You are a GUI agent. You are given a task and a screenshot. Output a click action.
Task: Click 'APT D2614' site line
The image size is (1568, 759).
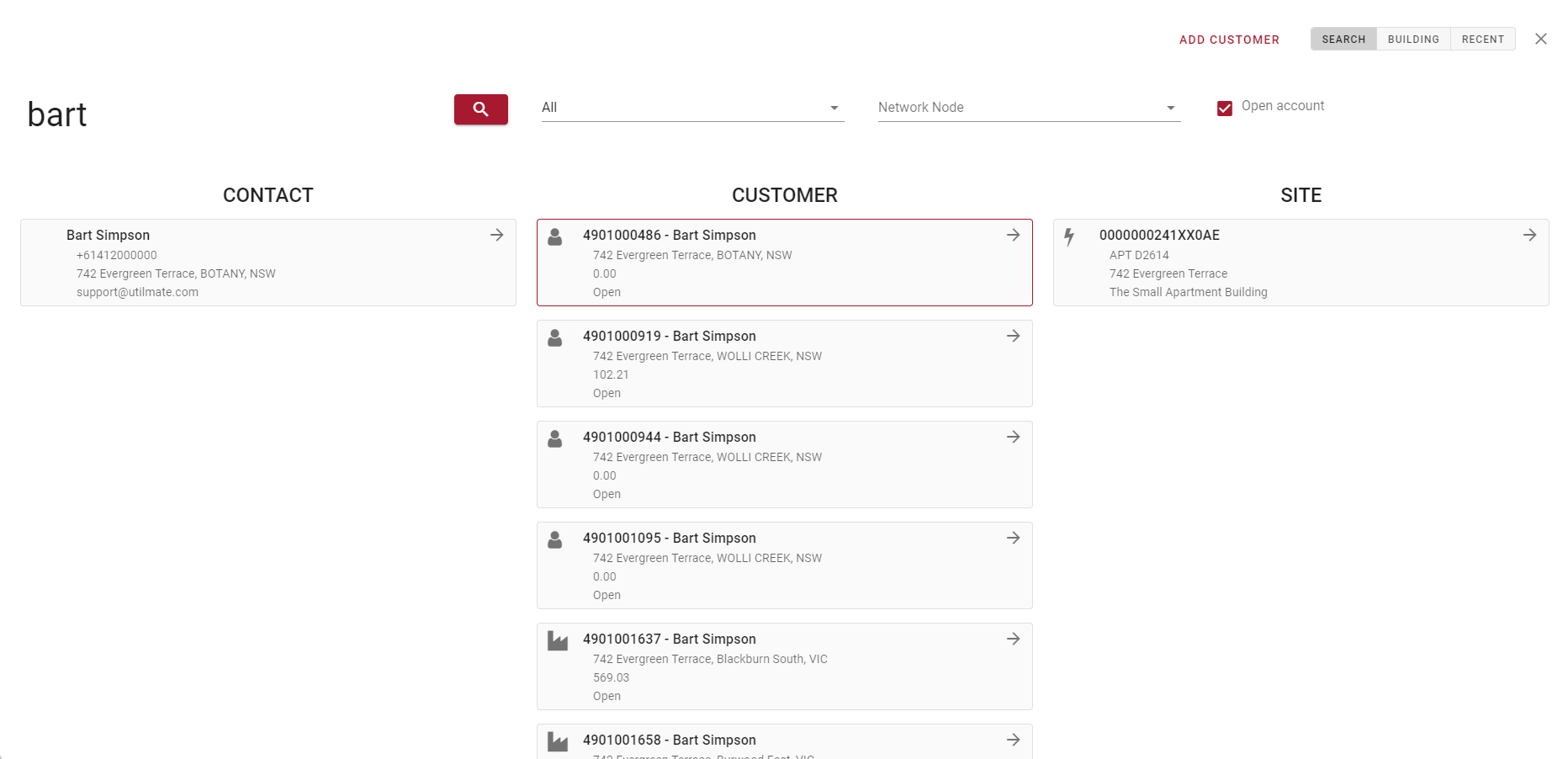tap(1139, 255)
